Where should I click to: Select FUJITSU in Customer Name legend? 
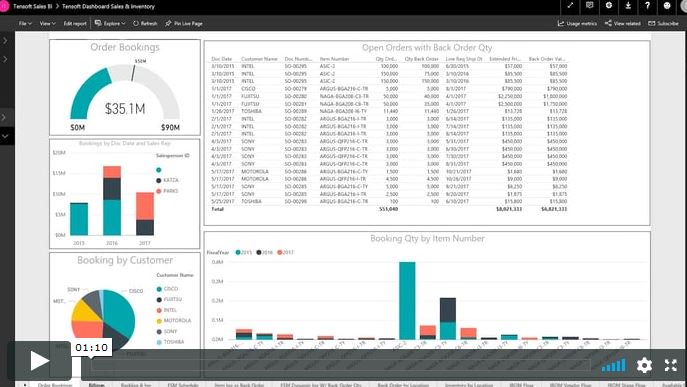pyautogui.click(x=169, y=299)
